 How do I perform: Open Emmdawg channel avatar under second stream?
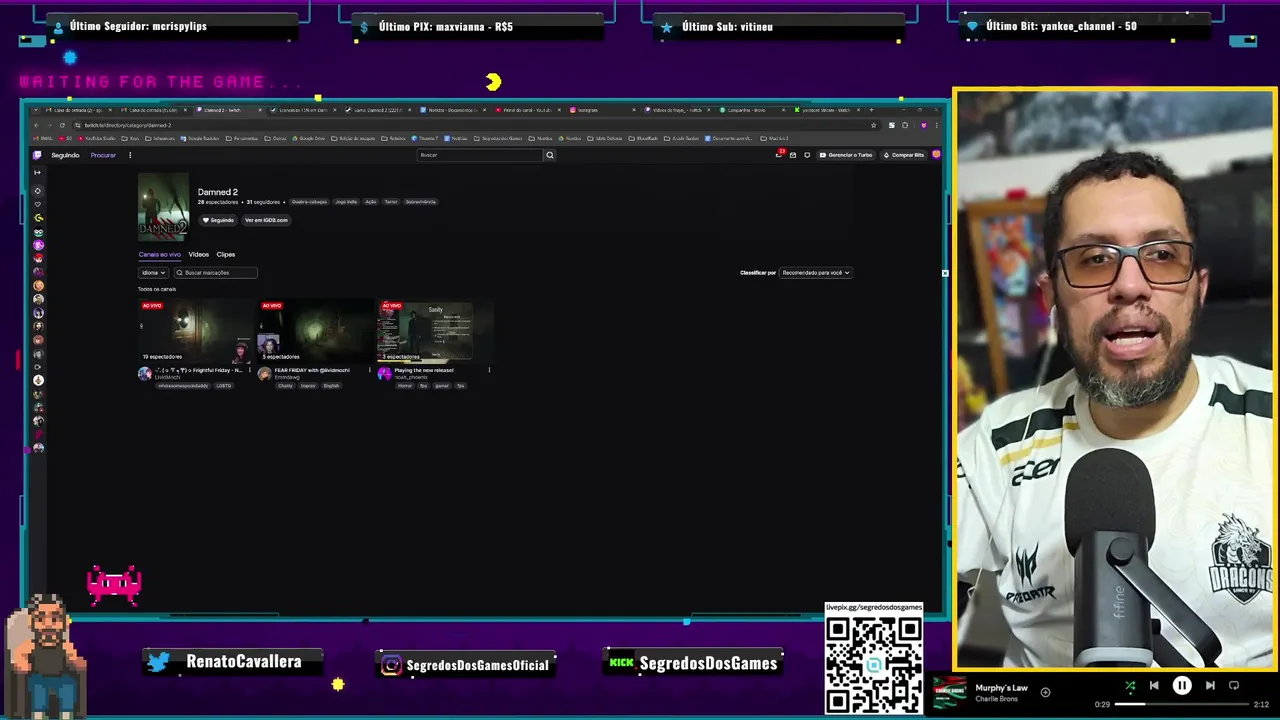pyautogui.click(x=265, y=373)
